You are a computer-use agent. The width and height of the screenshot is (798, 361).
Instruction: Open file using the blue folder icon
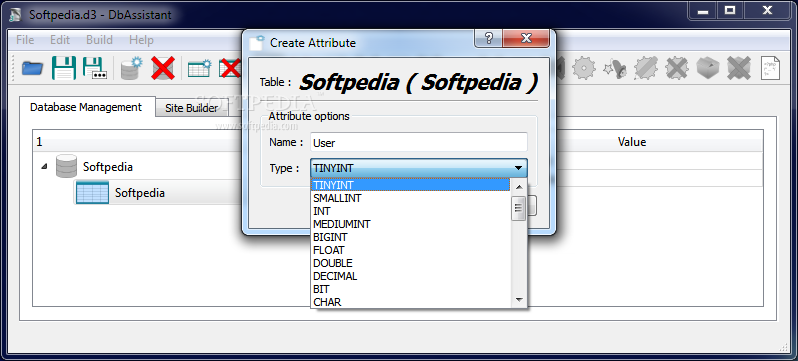[x=32, y=68]
